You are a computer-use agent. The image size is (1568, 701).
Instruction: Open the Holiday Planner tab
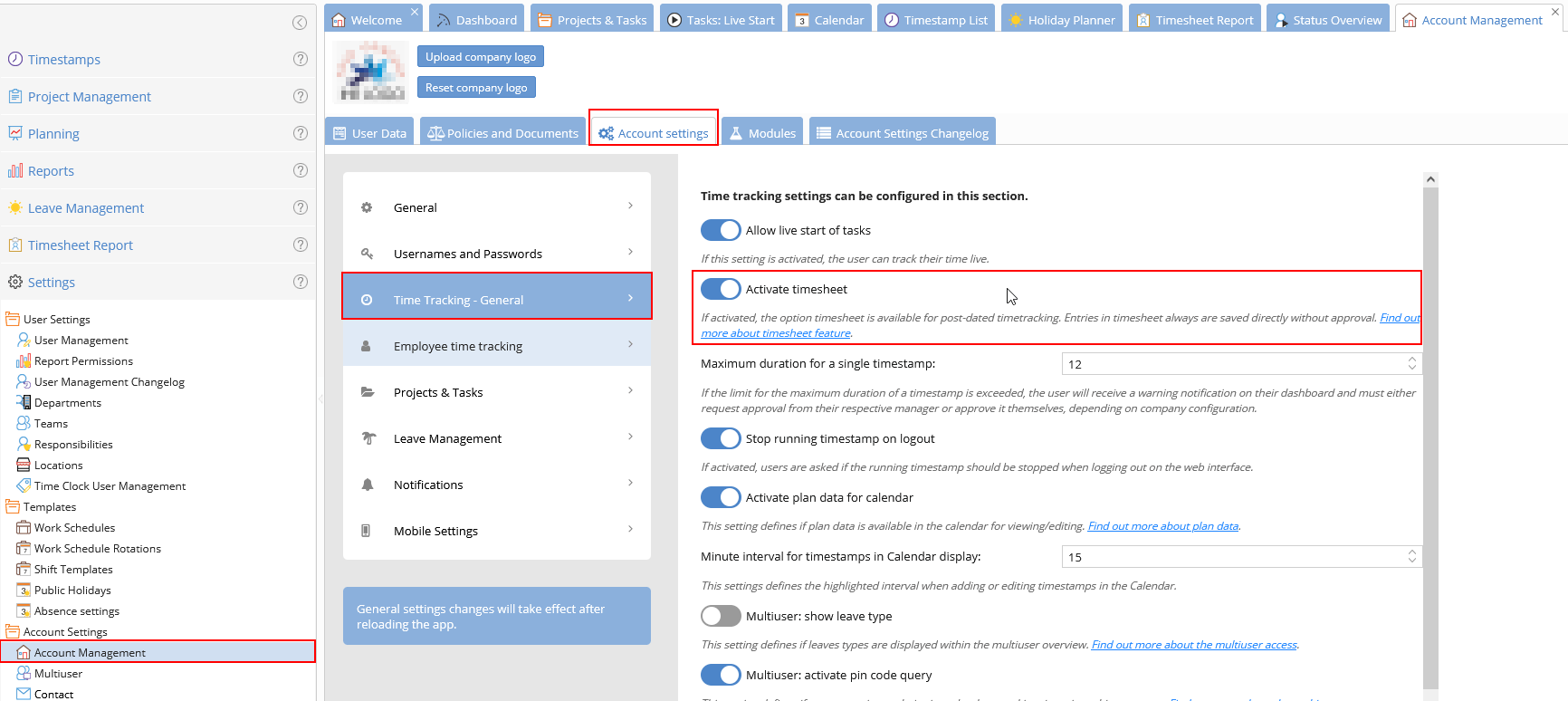[x=1061, y=20]
